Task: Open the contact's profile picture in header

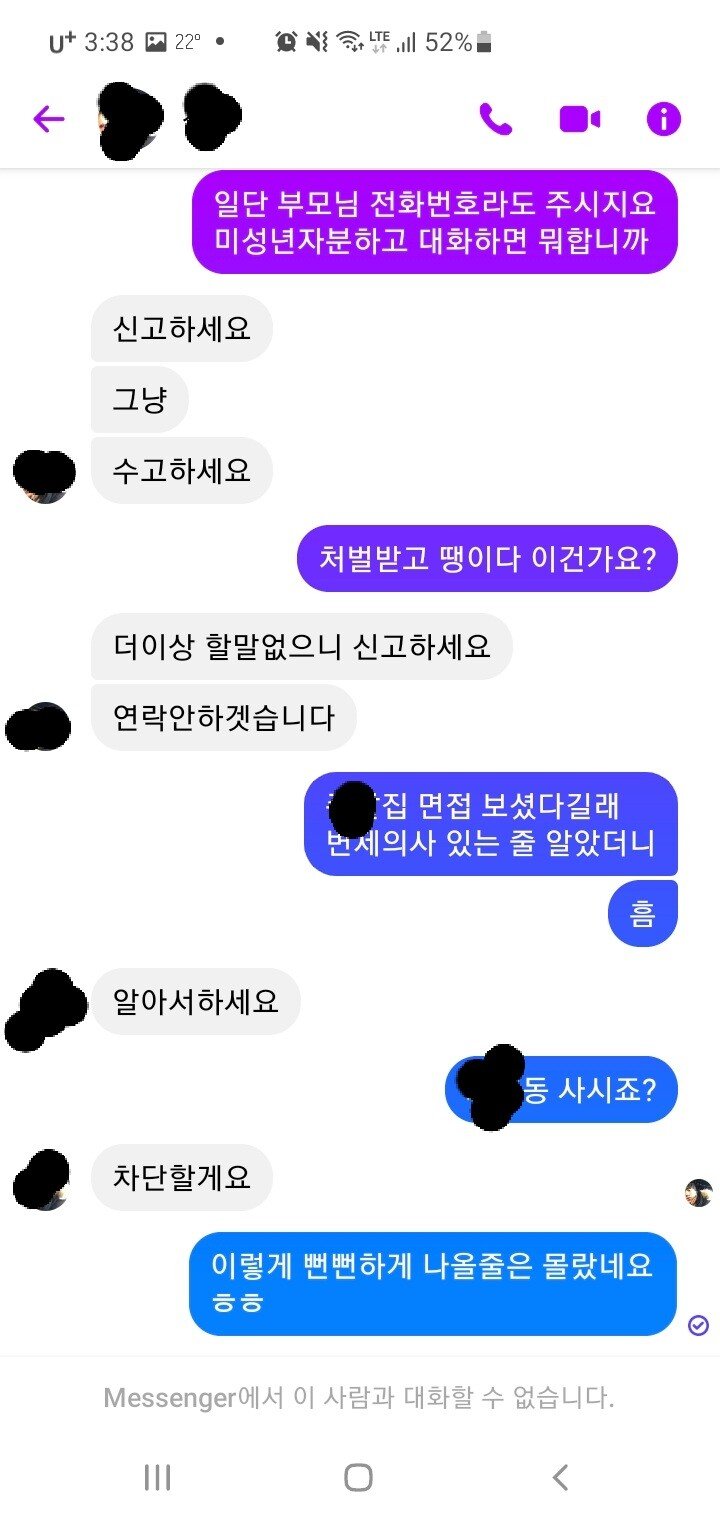Action: (130, 120)
